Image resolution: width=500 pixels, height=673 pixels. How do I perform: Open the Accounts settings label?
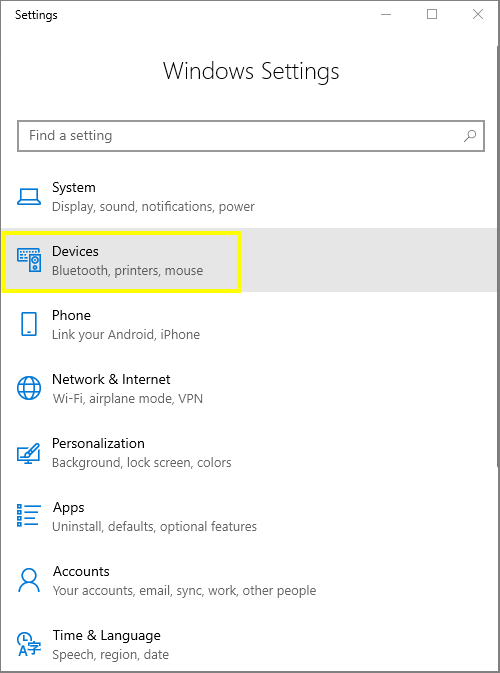click(x=81, y=571)
